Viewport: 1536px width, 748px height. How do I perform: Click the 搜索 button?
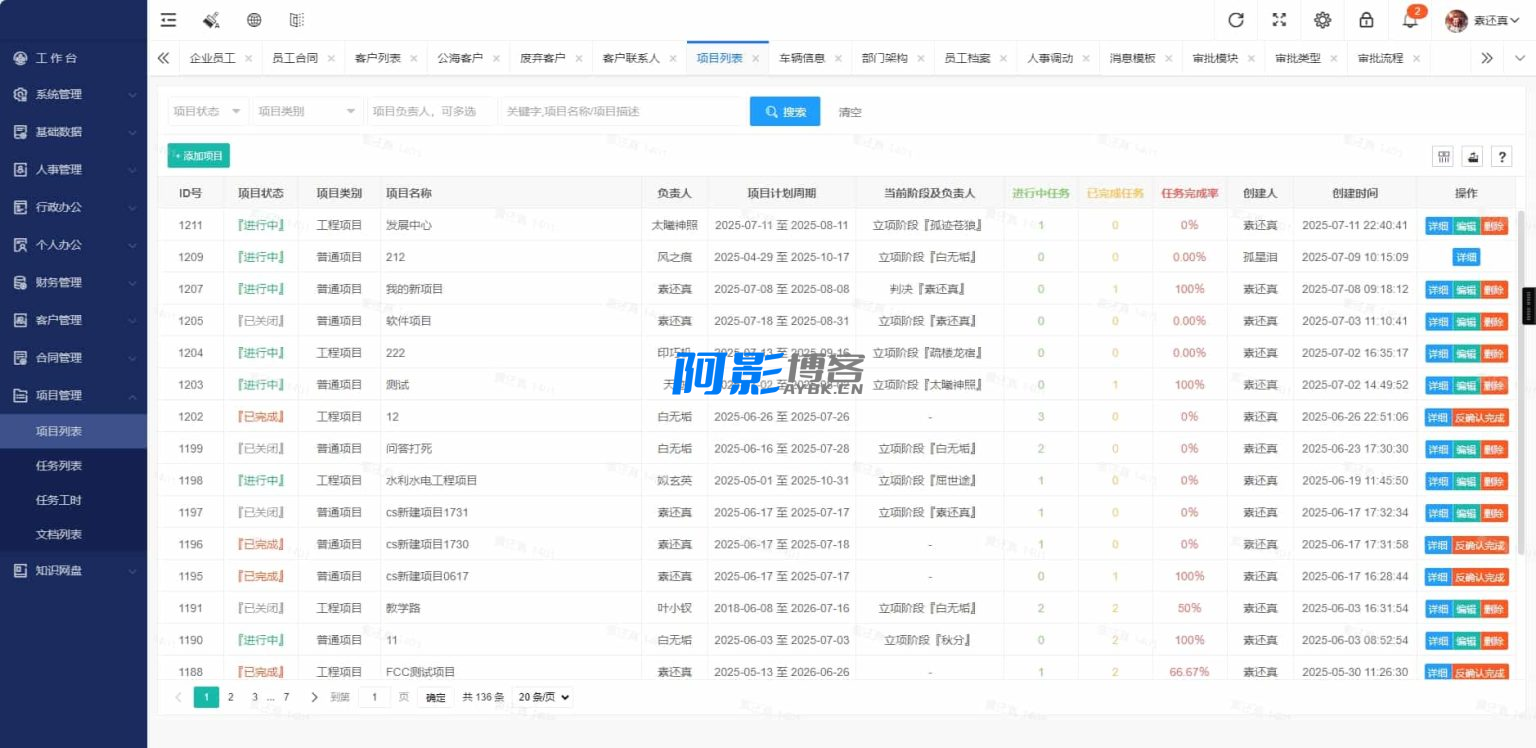click(x=785, y=112)
